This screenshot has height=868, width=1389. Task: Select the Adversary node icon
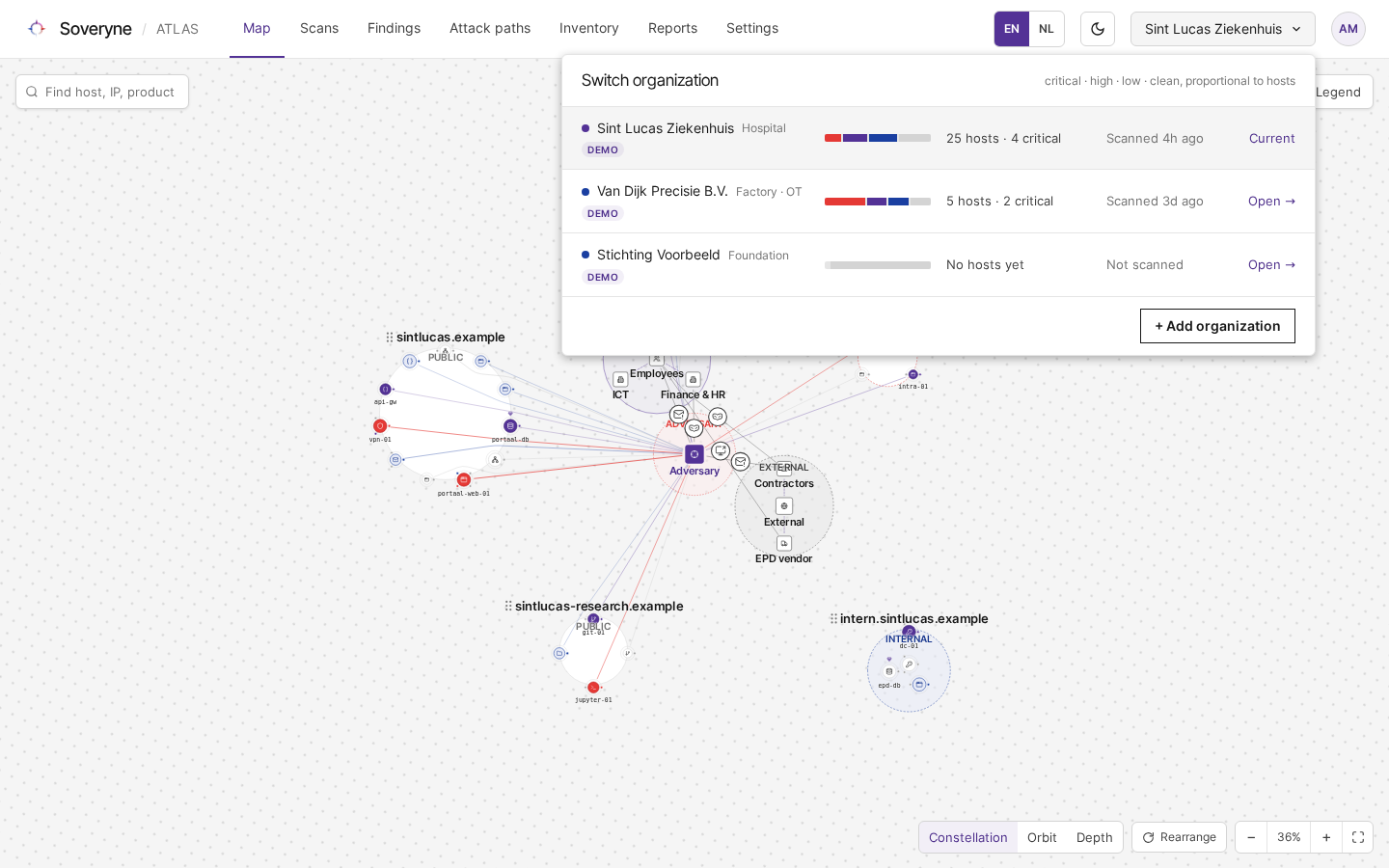click(694, 454)
